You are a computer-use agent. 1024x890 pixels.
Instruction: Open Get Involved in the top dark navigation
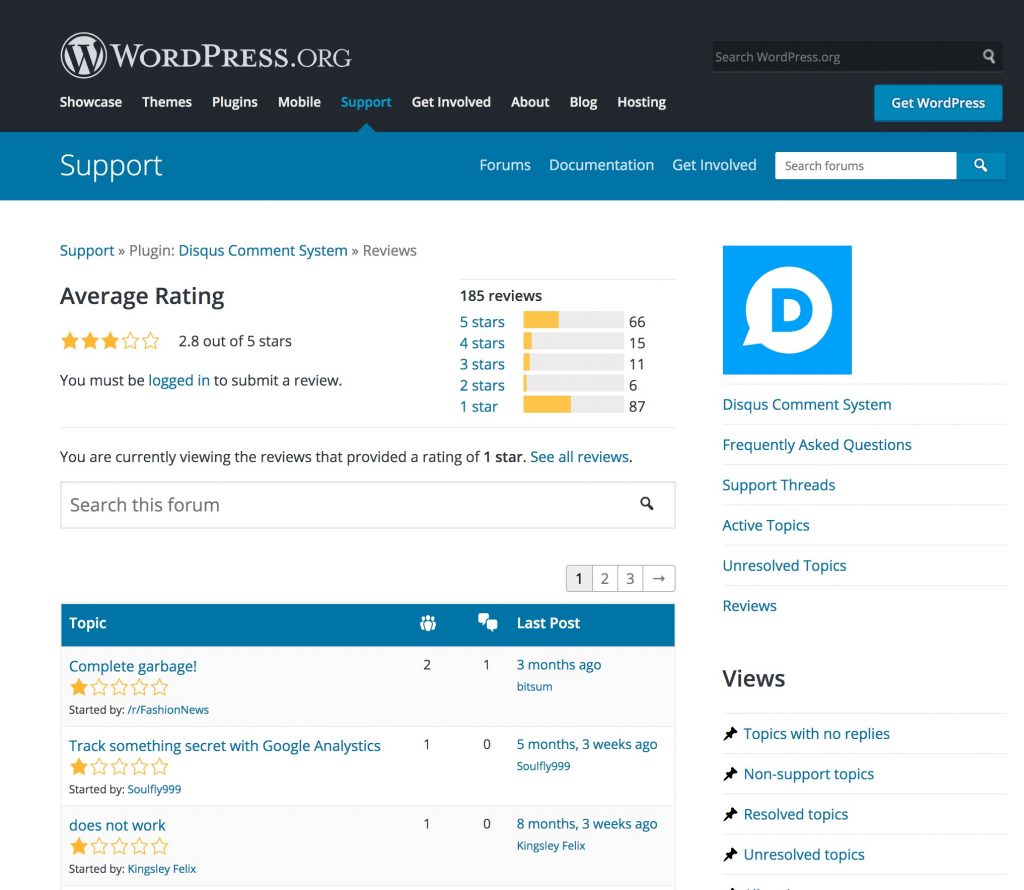pos(451,102)
